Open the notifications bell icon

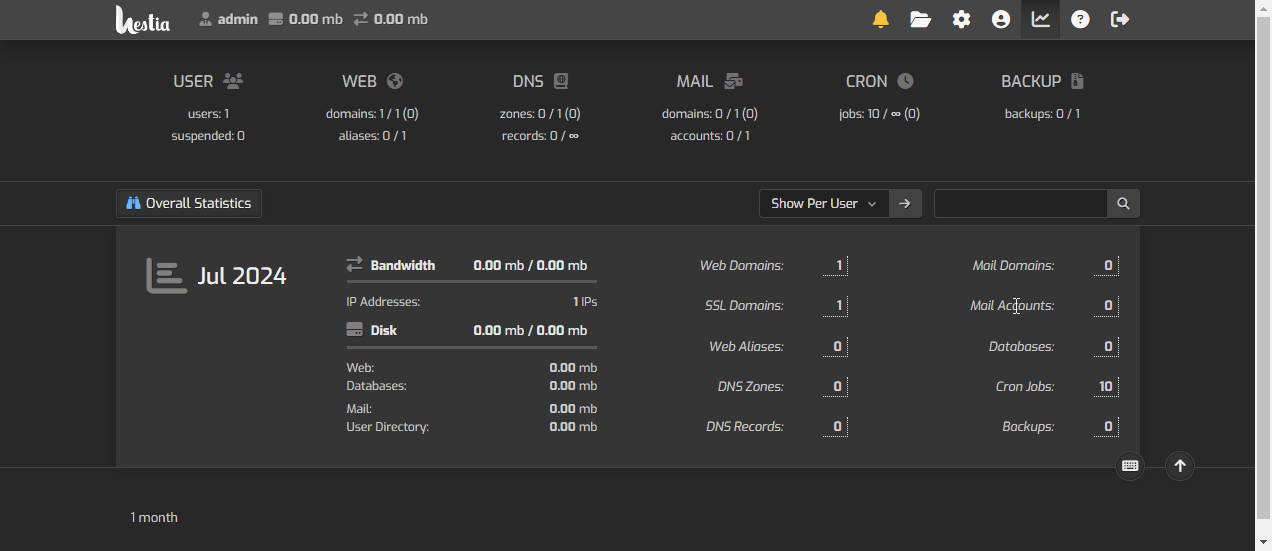(880, 19)
